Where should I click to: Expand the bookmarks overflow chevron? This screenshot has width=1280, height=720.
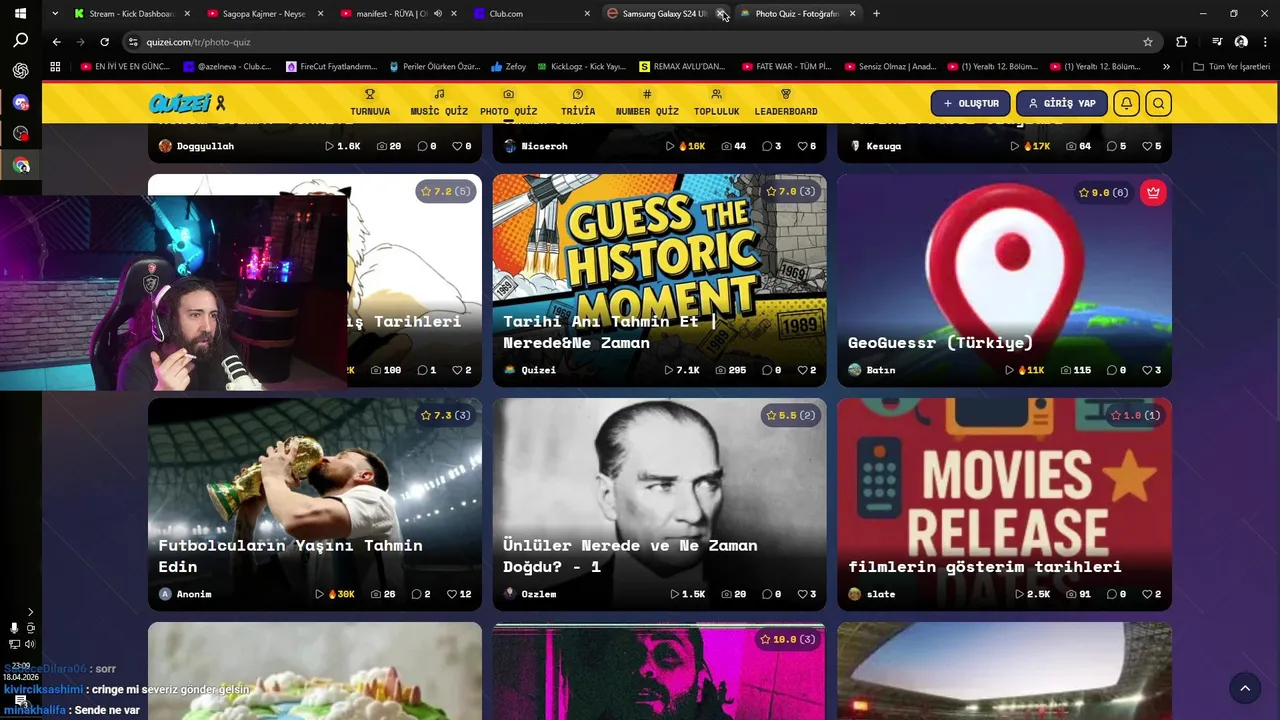pos(1166,67)
